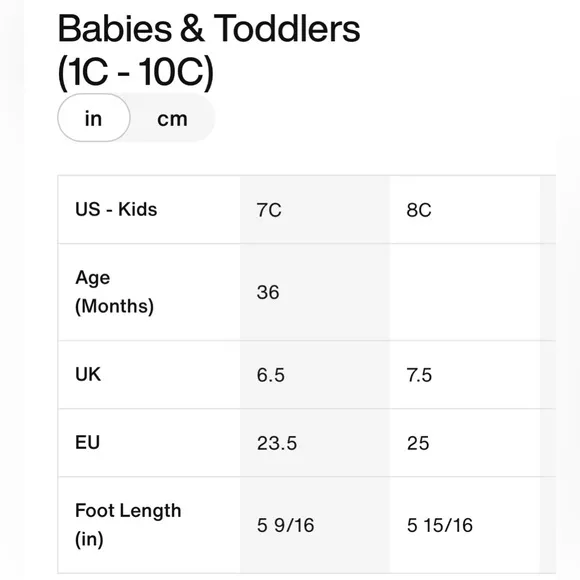Image resolution: width=580 pixels, height=580 pixels.
Task: Click the age value 36
Action: (x=268, y=292)
